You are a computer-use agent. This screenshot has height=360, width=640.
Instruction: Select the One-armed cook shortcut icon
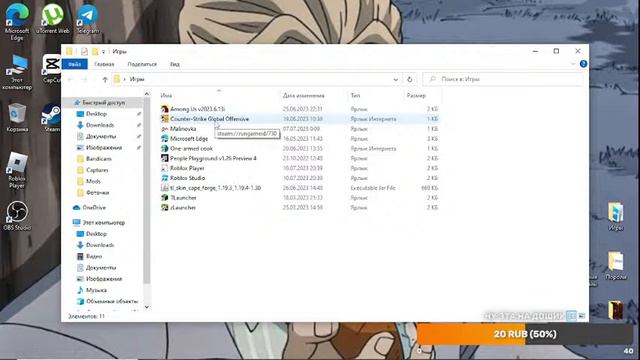164,148
